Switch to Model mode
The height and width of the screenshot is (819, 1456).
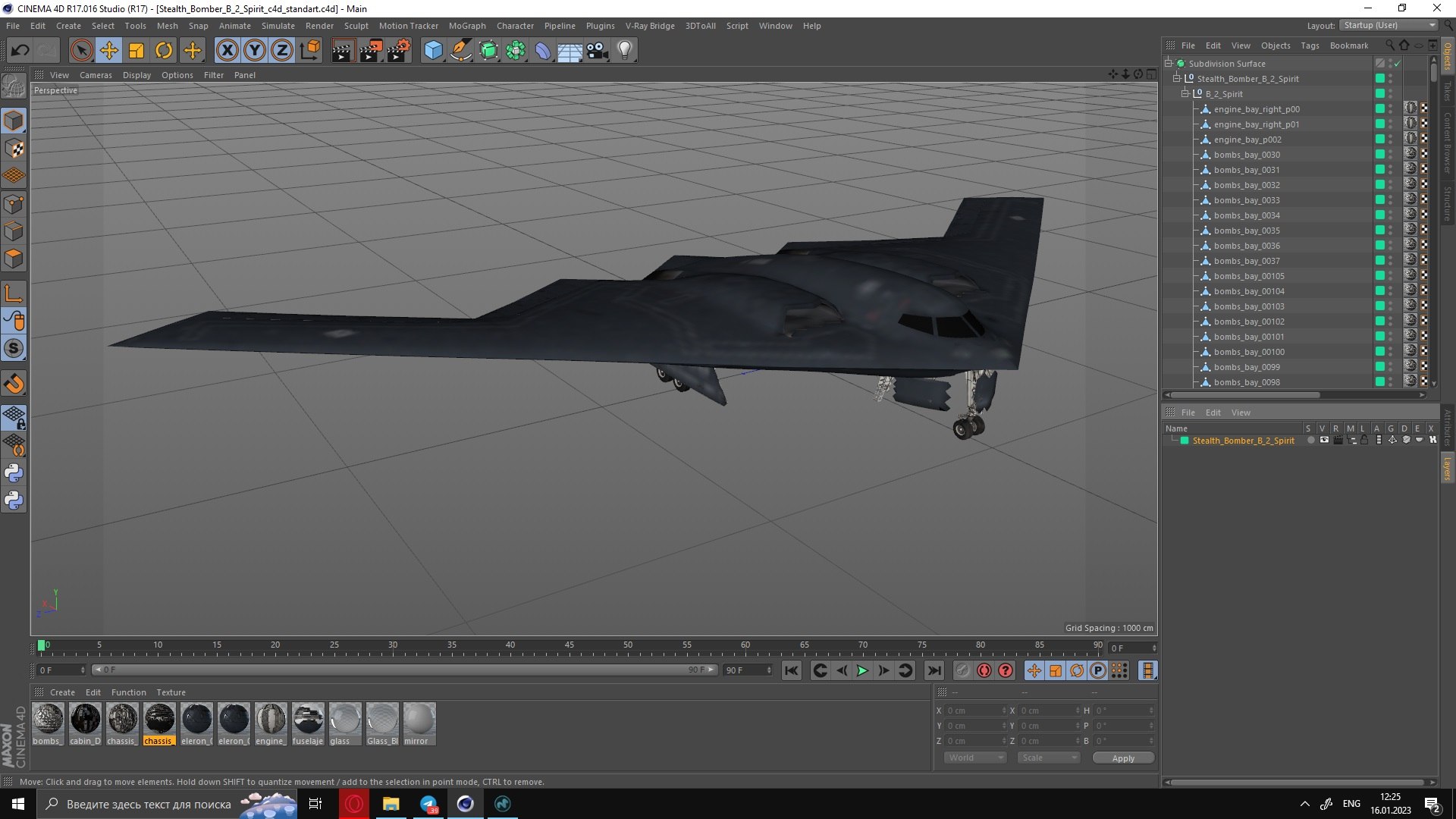click(x=14, y=121)
